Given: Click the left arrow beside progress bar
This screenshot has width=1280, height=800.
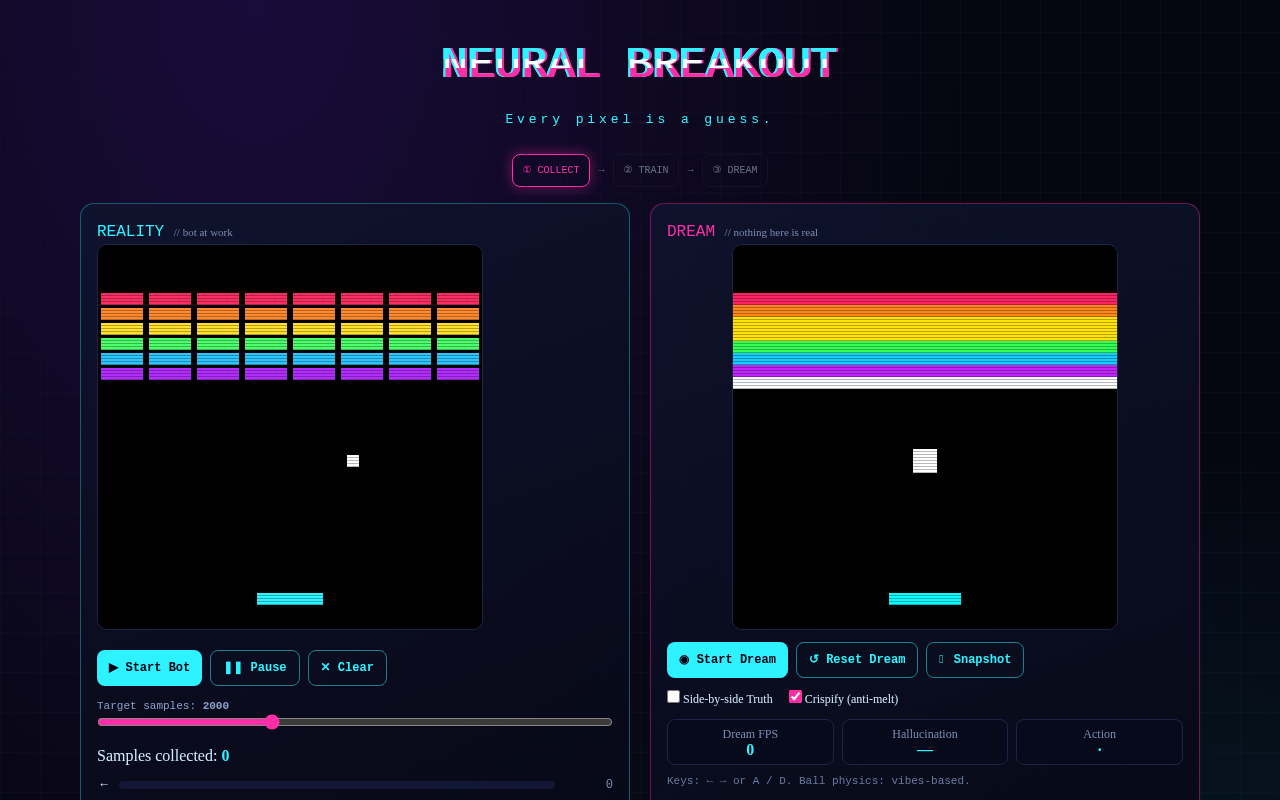Looking at the screenshot, I should pyautogui.click(x=104, y=785).
